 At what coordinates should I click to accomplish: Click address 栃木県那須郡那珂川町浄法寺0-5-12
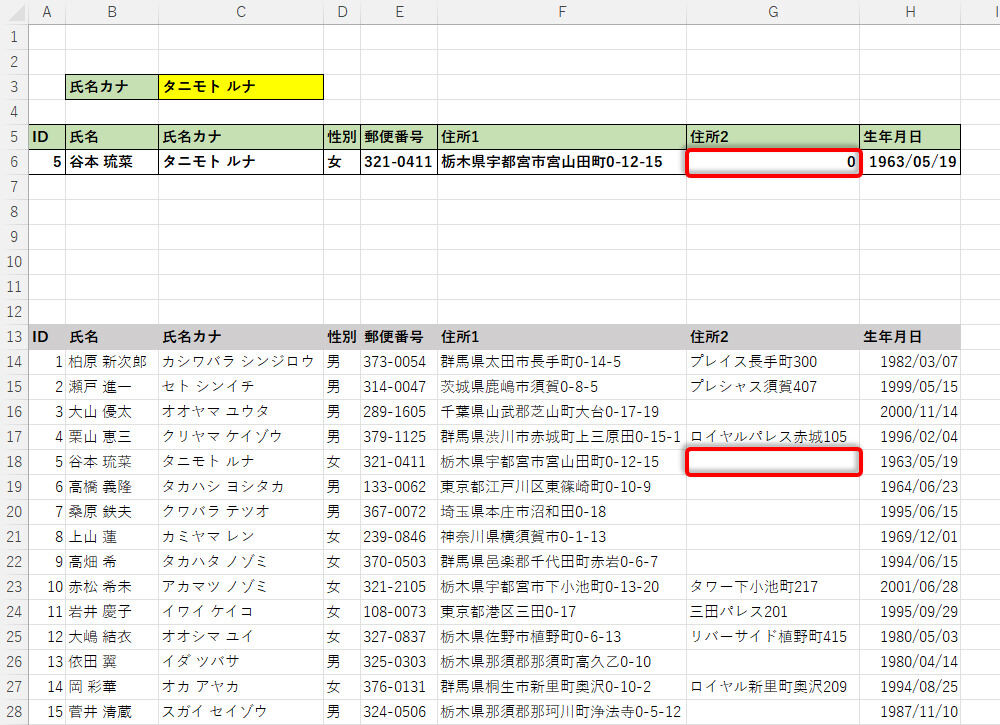562,712
